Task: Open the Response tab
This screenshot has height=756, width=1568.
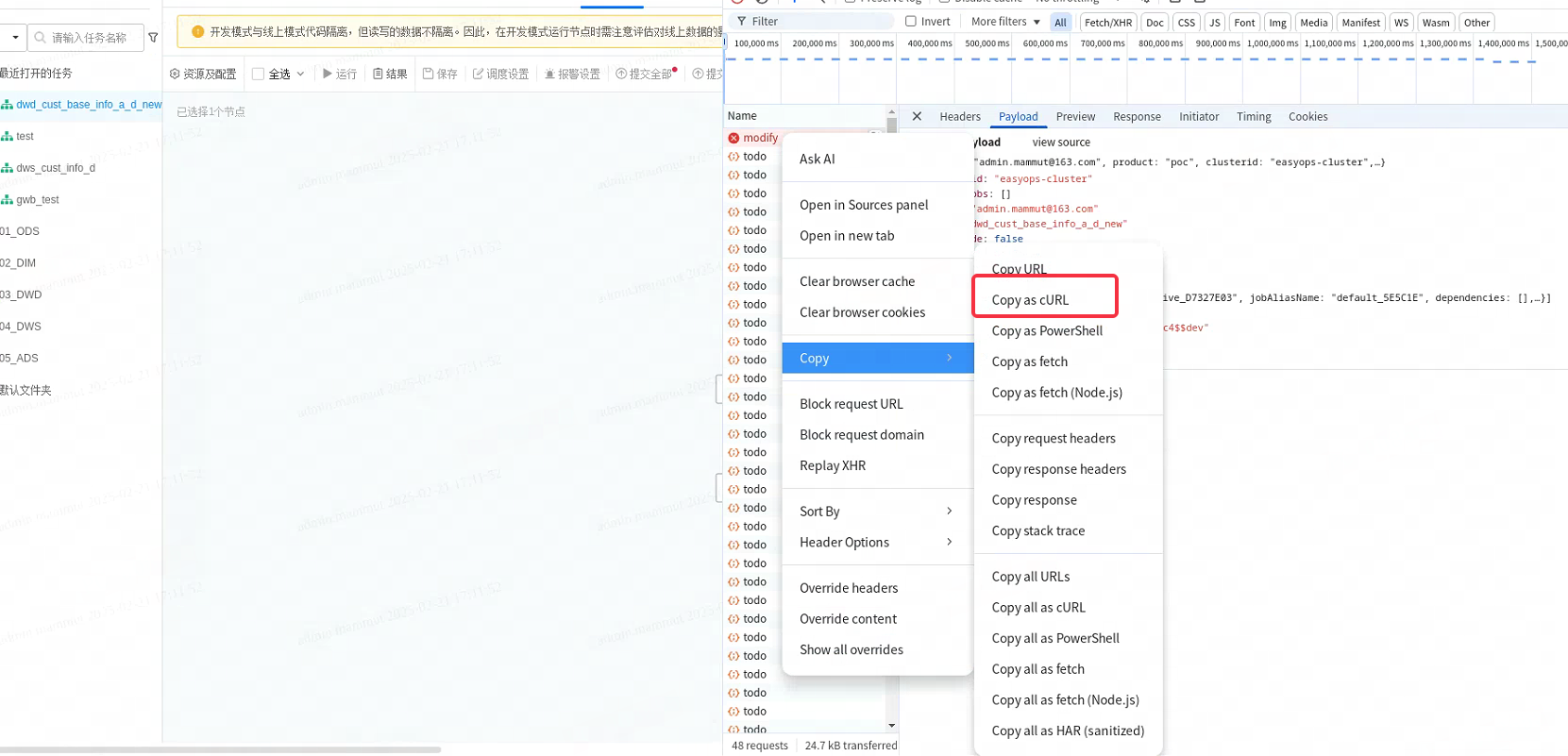Action: 1137,117
